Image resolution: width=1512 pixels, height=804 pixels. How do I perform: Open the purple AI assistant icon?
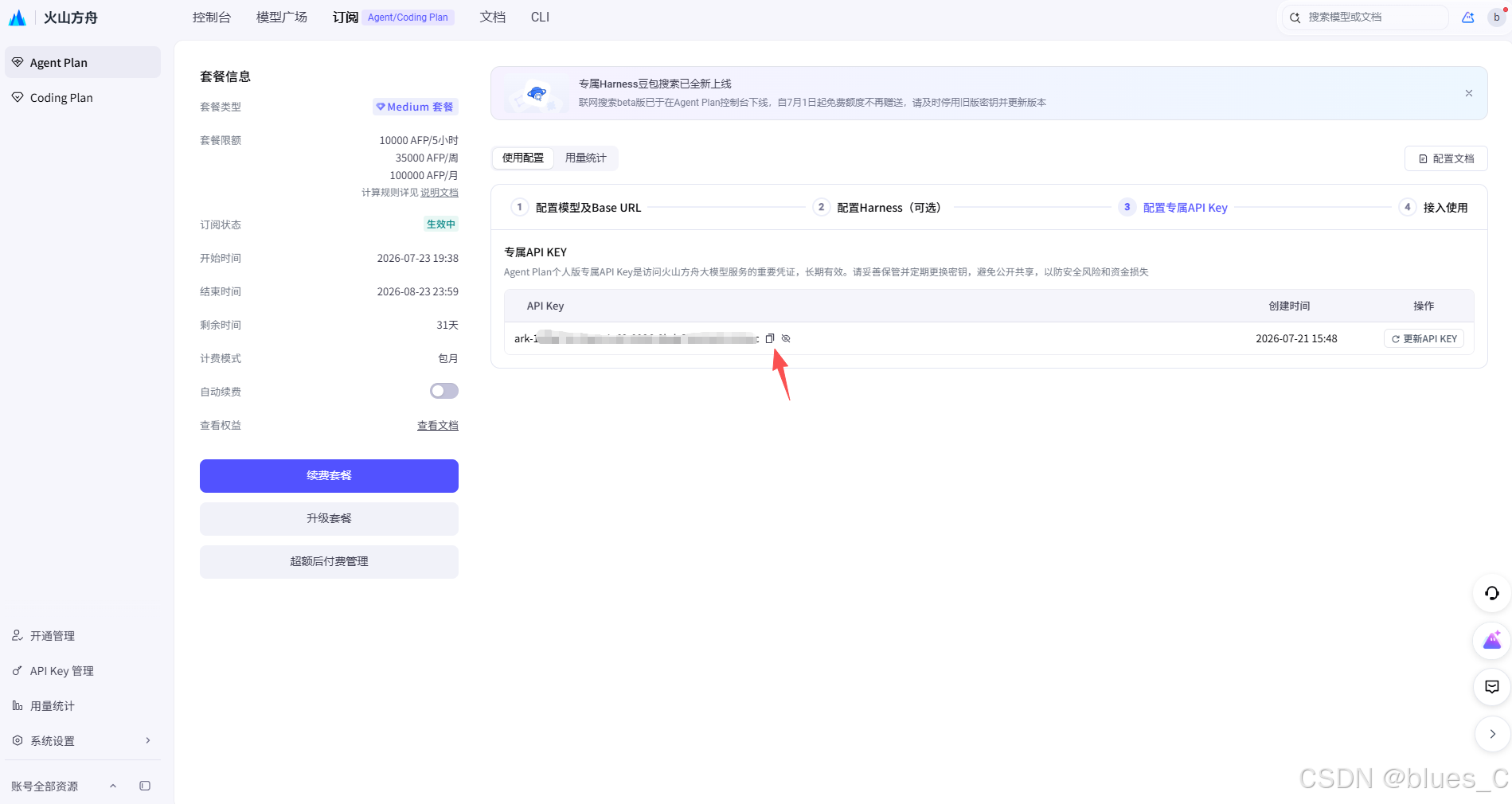pos(1492,640)
